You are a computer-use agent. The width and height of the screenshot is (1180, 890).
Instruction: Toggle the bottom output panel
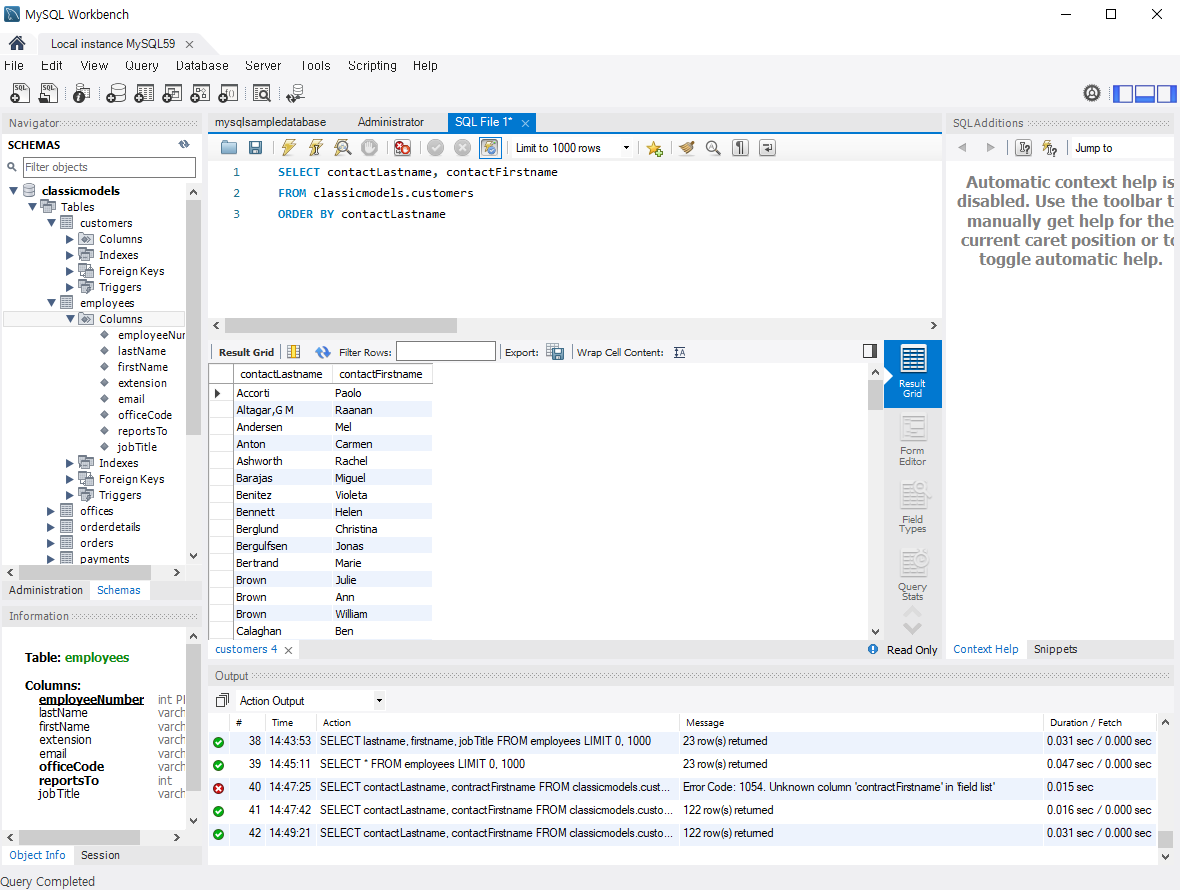pyautogui.click(x=1145, y=93)
